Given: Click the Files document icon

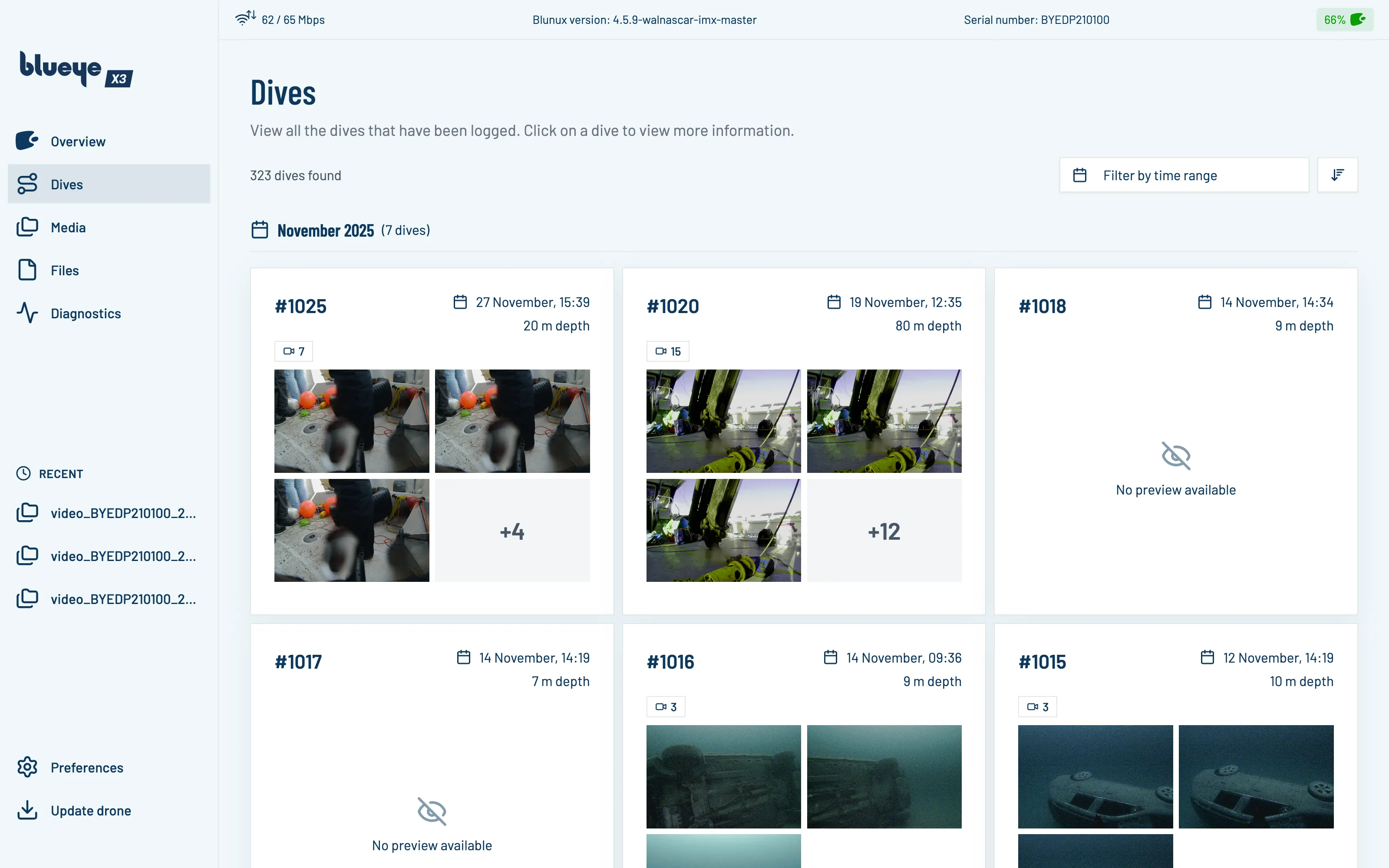Looking at the screenshot, I should pos(27,270).
